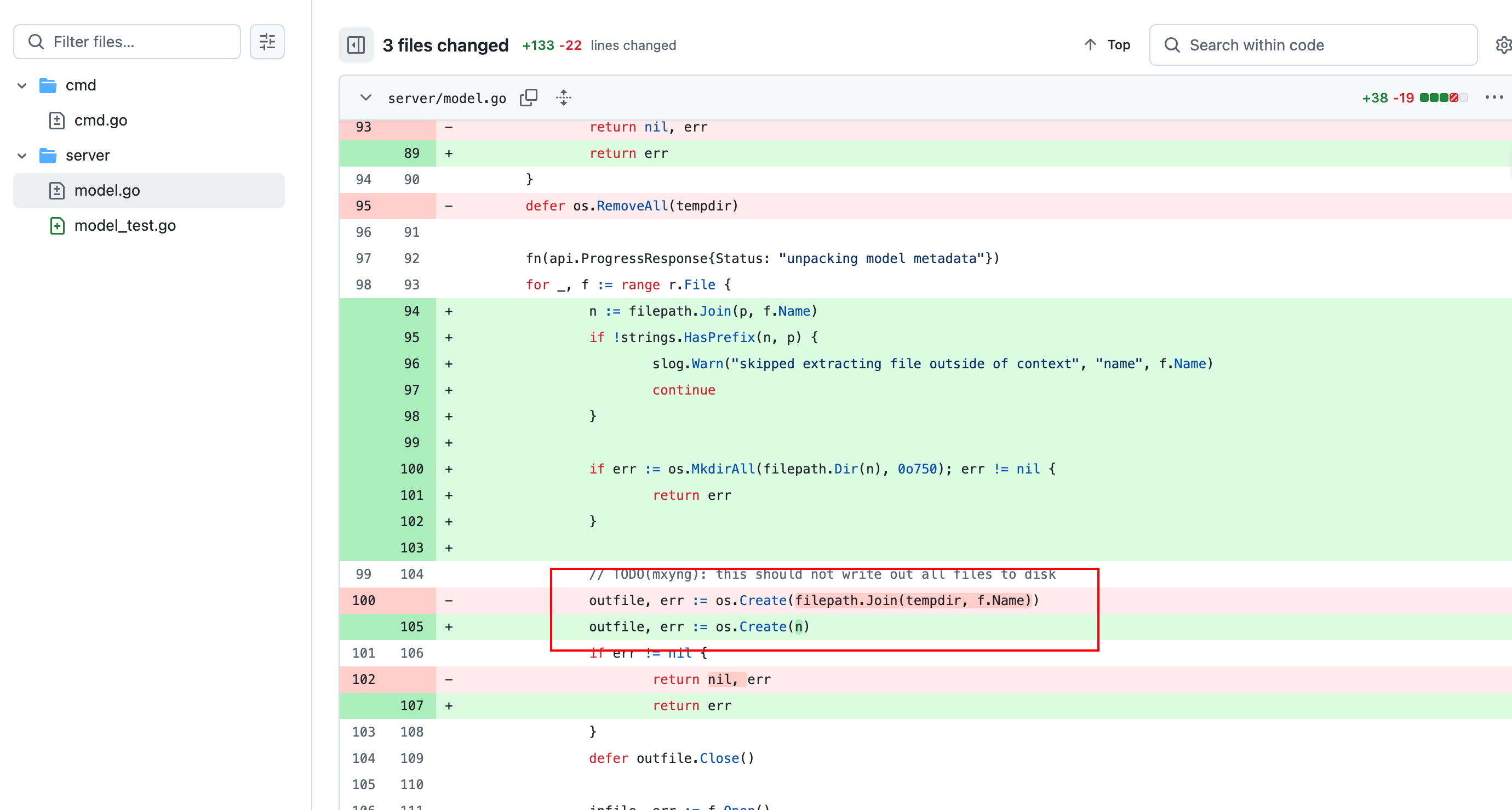Click the up arrow next to Top
This screenshot has height=810, width=1512.
tap(1090, 44)
